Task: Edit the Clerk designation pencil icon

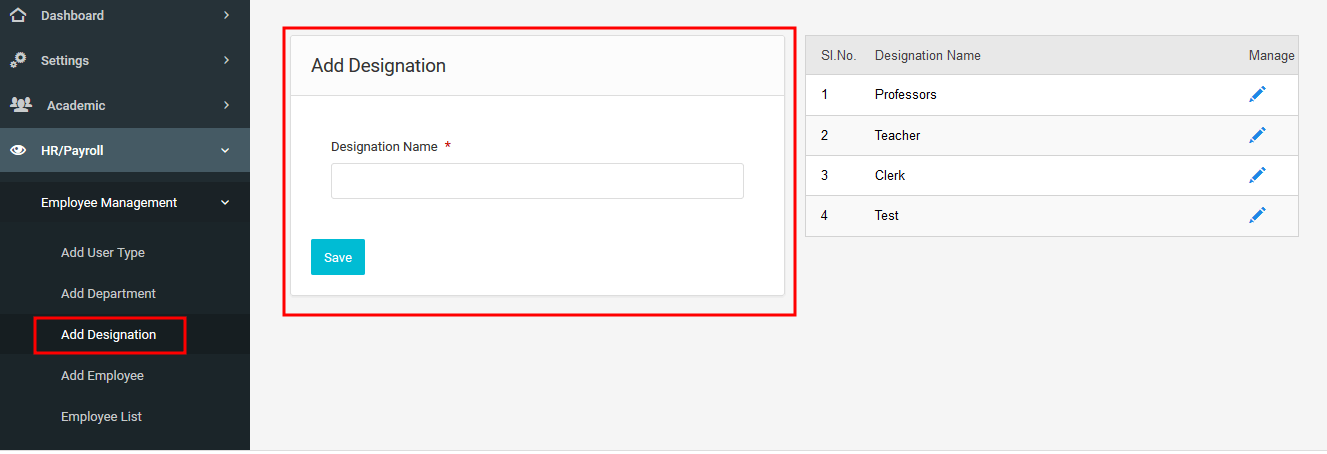Action: (x=1257, y=175)
